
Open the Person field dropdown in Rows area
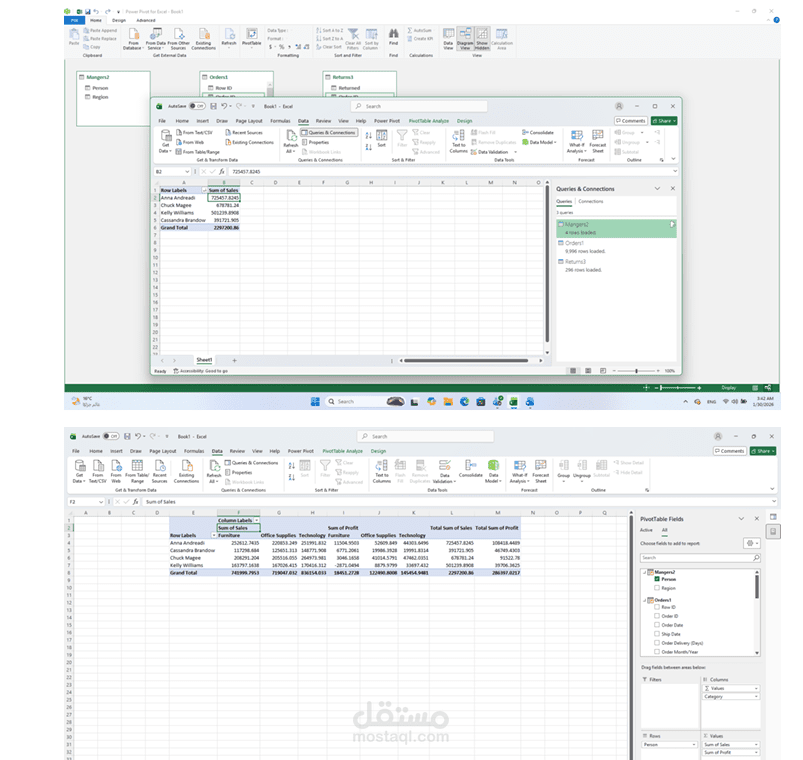694,745
